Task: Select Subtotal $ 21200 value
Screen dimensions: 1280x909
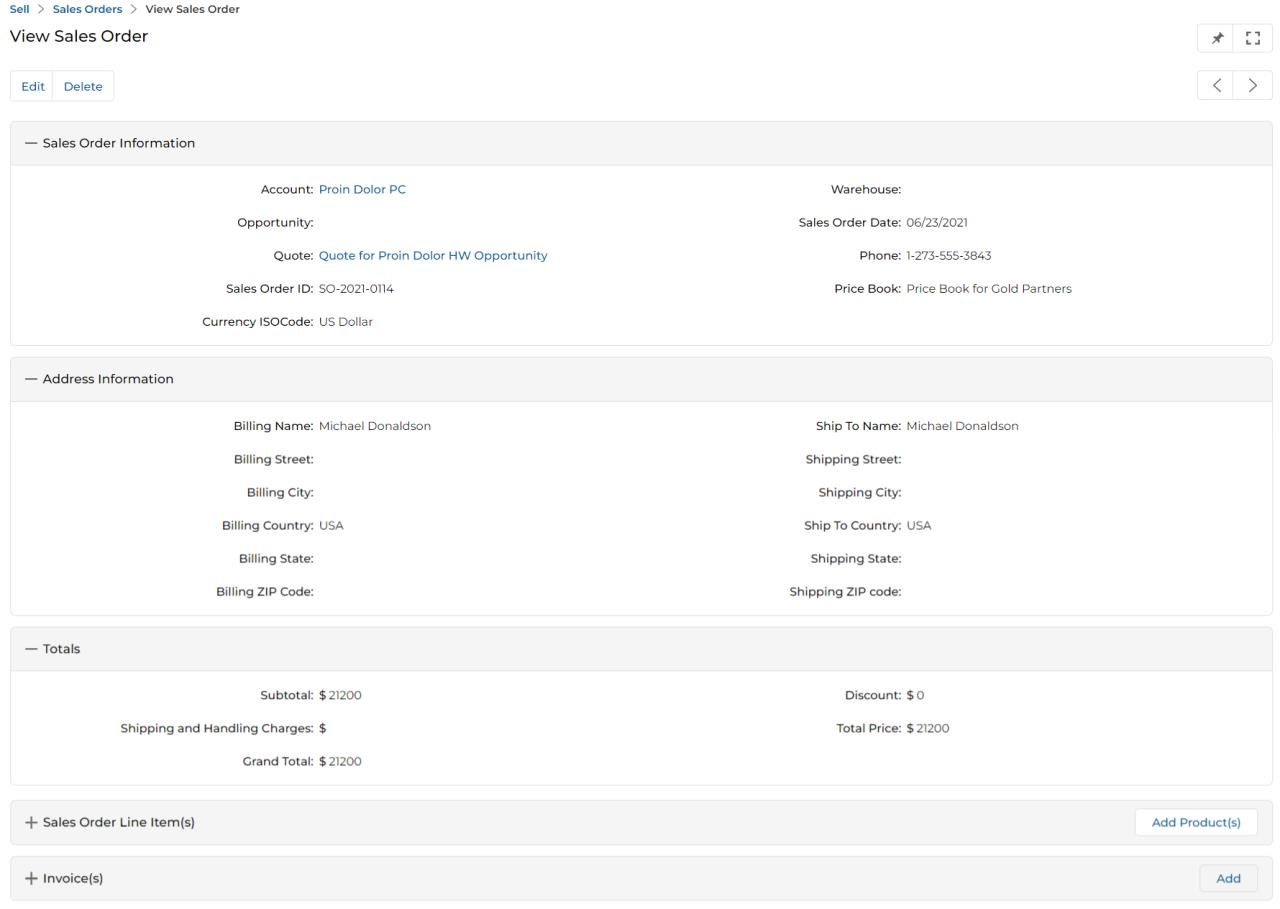Action: point(340,695)
